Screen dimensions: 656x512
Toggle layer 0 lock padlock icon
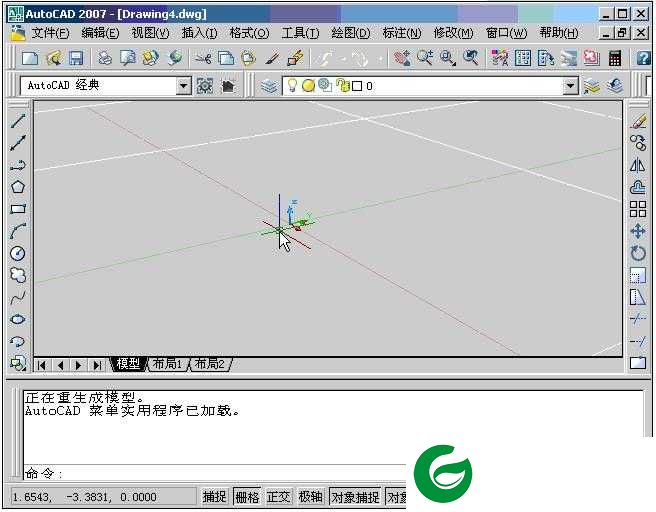pos(342,86)
